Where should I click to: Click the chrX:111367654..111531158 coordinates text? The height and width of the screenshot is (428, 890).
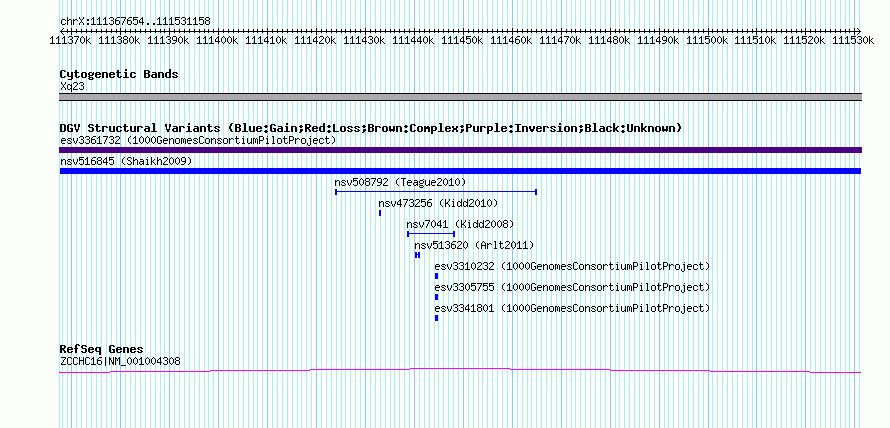[x=135, y=22]
